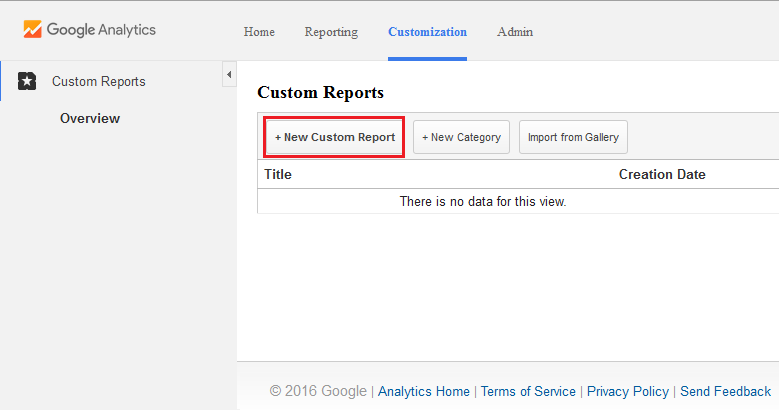The image size is (779, 410).
Task: Open the Analytics Home link
Action: point(424,392)
